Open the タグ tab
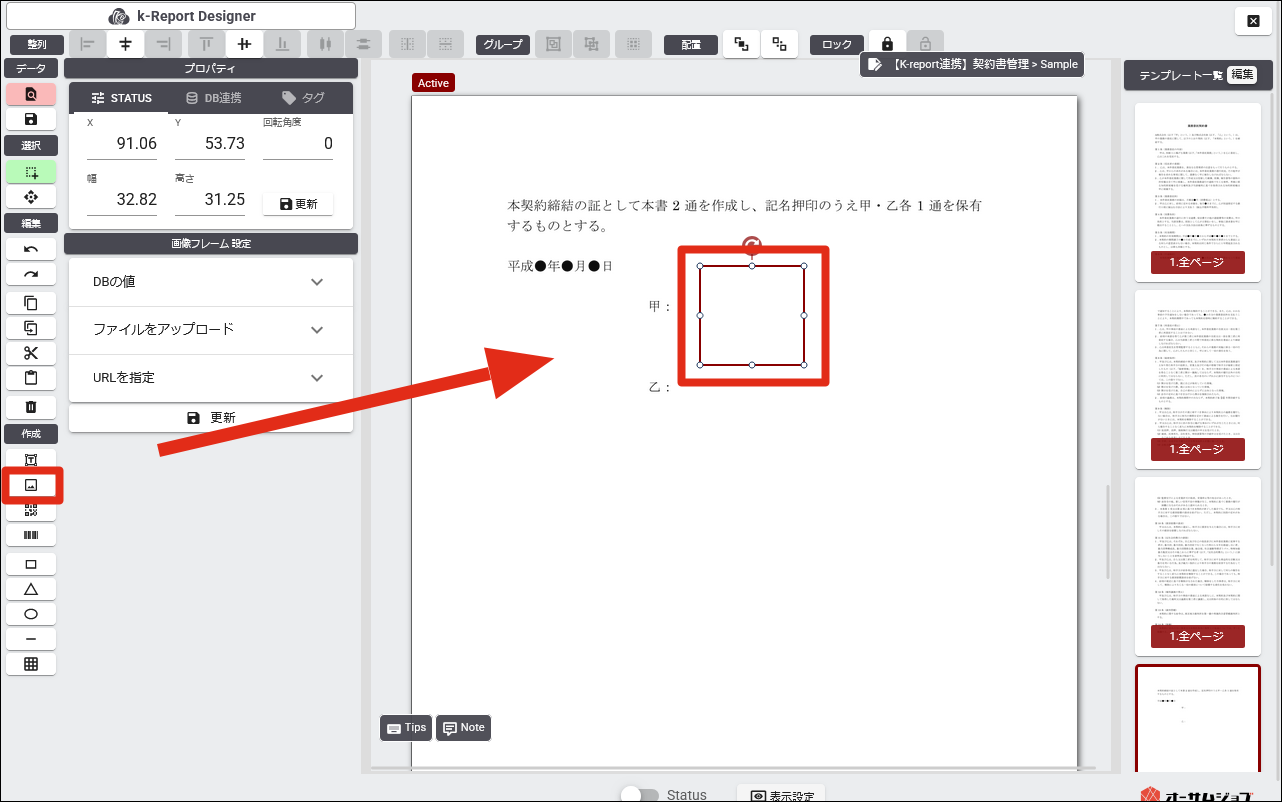Screen dimensions: 1282x802 [303, 98]
